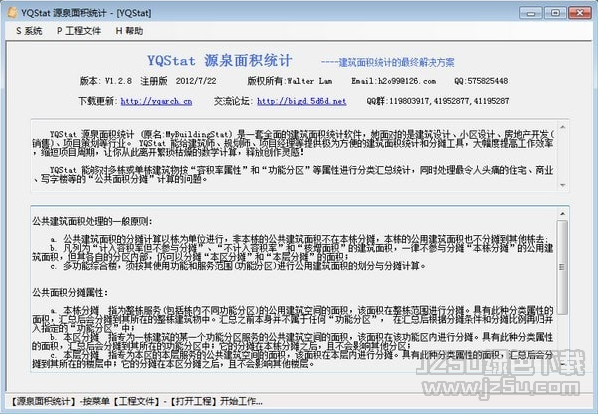Screen dimensions: 598x414
Task: Click the heading 公共建筑面积处理的一般原则
Action: [x=93, y=221]
